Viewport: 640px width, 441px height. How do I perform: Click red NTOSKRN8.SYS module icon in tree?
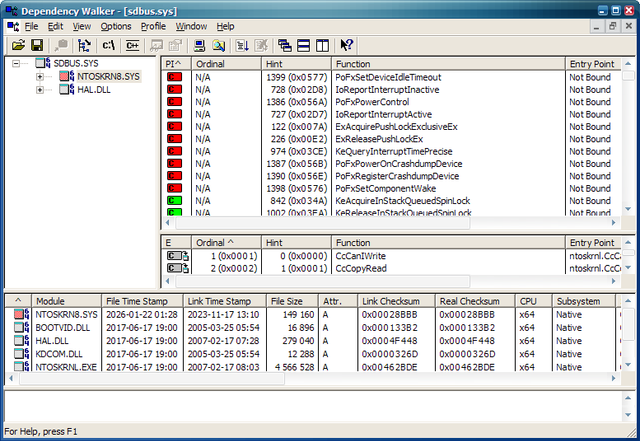tap(67, 76)
